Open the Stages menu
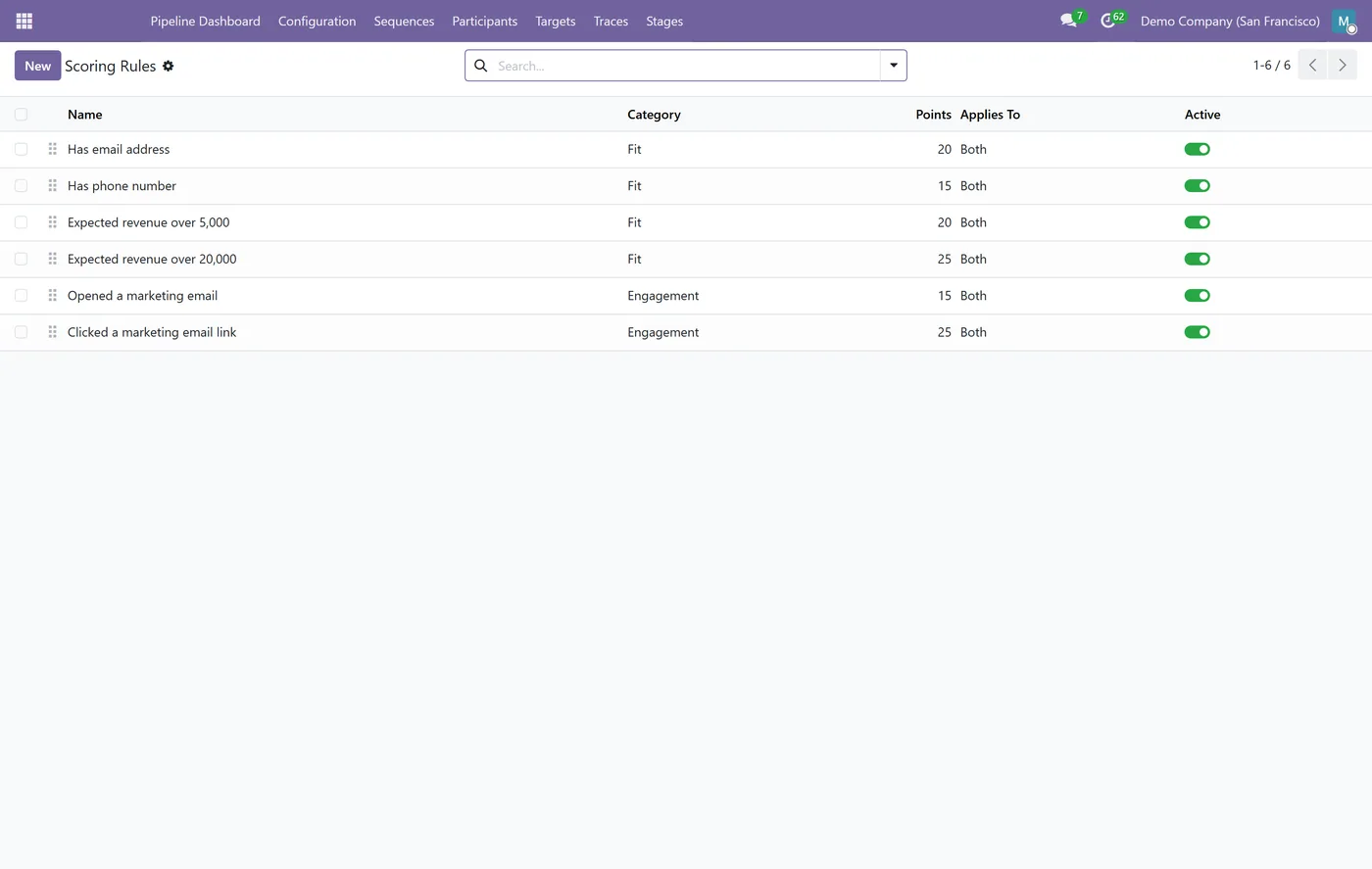 [x=664, y=21]
